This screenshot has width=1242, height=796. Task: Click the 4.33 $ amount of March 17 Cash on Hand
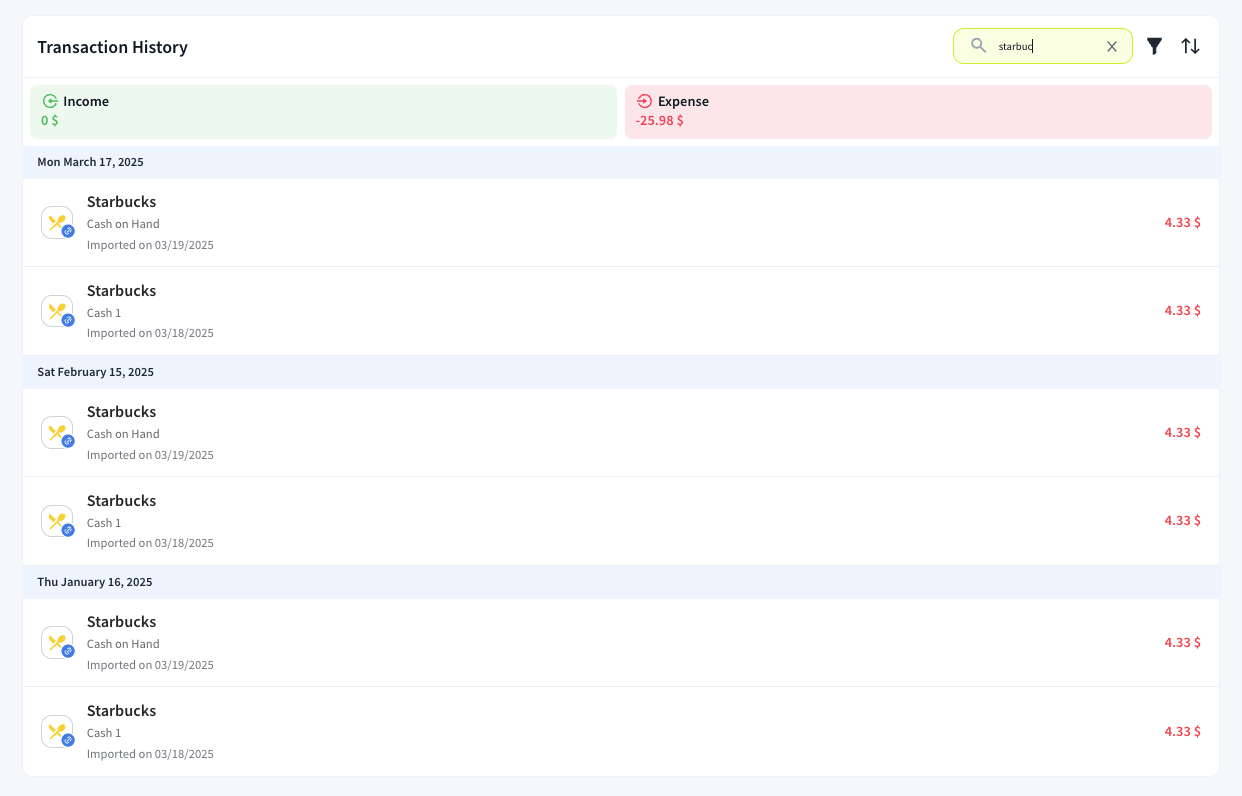pyautogui.click(x=1182, y=222)
